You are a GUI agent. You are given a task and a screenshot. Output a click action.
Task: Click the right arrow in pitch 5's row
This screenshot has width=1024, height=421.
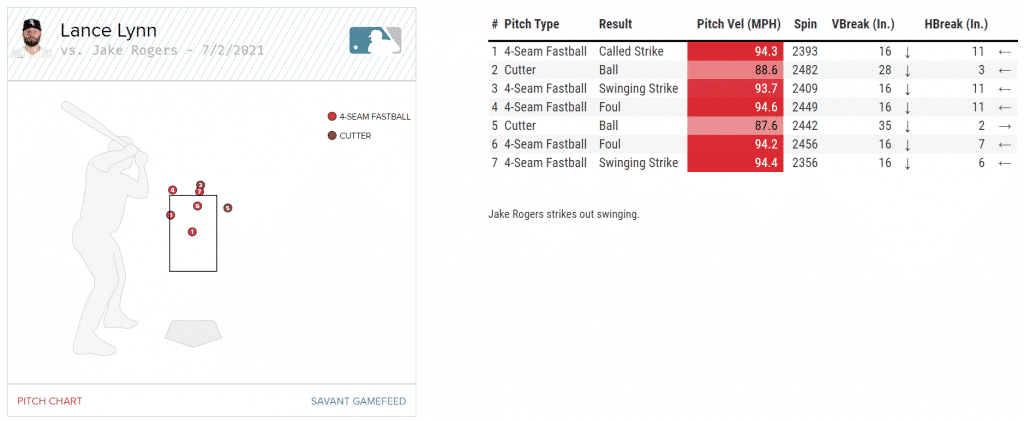coord(1004,126)
